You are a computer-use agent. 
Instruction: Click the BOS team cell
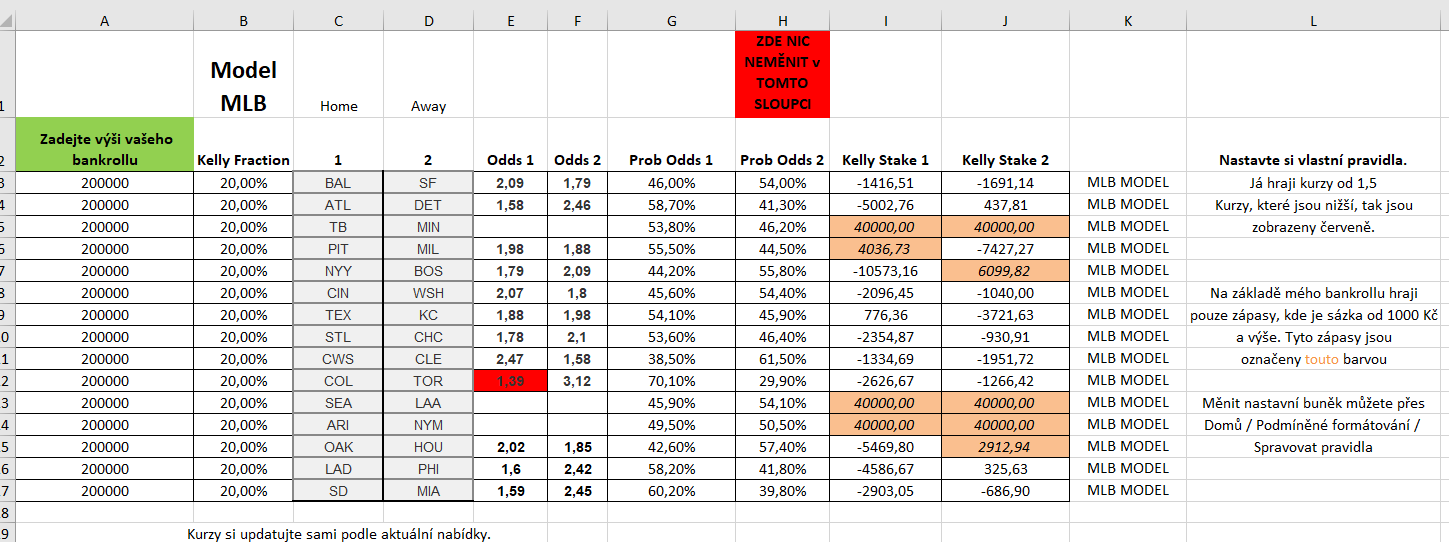pyautogui.click(x=428, y=271)
